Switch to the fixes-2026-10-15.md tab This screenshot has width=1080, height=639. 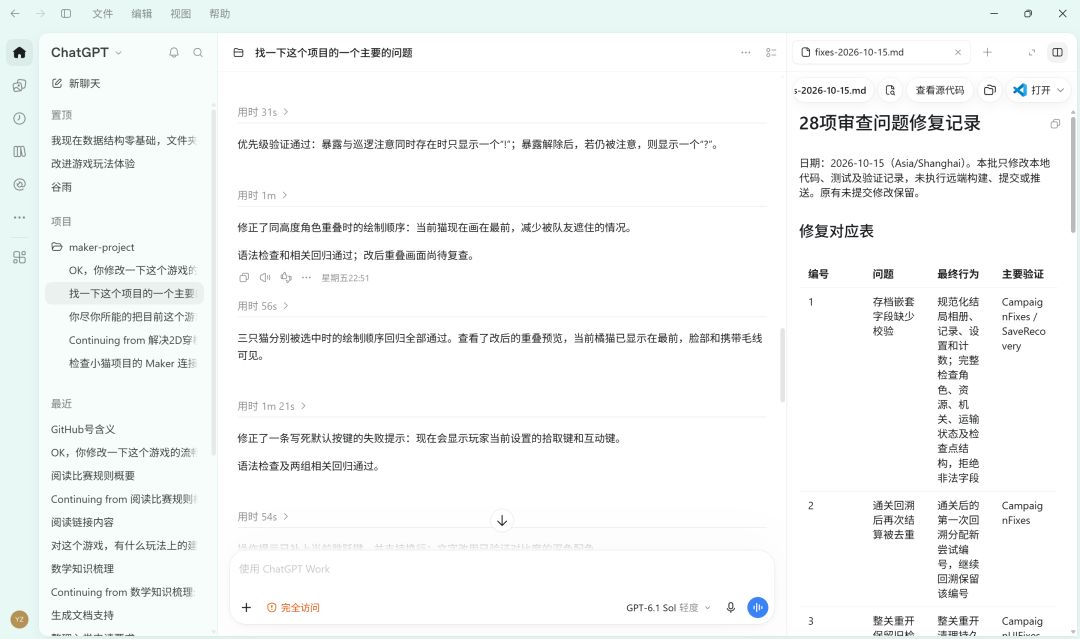[x=882, y=52]
